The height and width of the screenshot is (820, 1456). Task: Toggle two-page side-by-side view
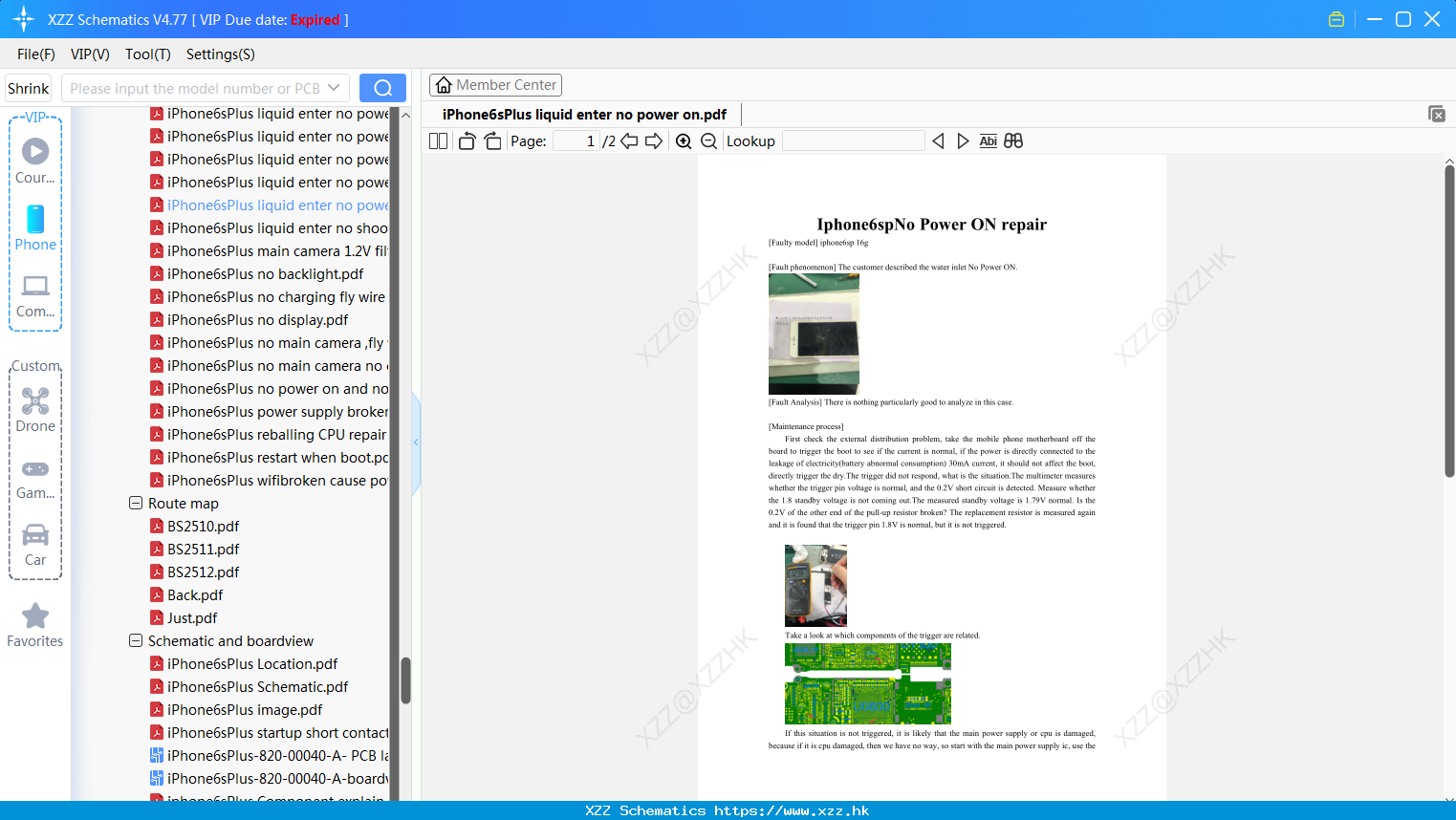point(438,141)
